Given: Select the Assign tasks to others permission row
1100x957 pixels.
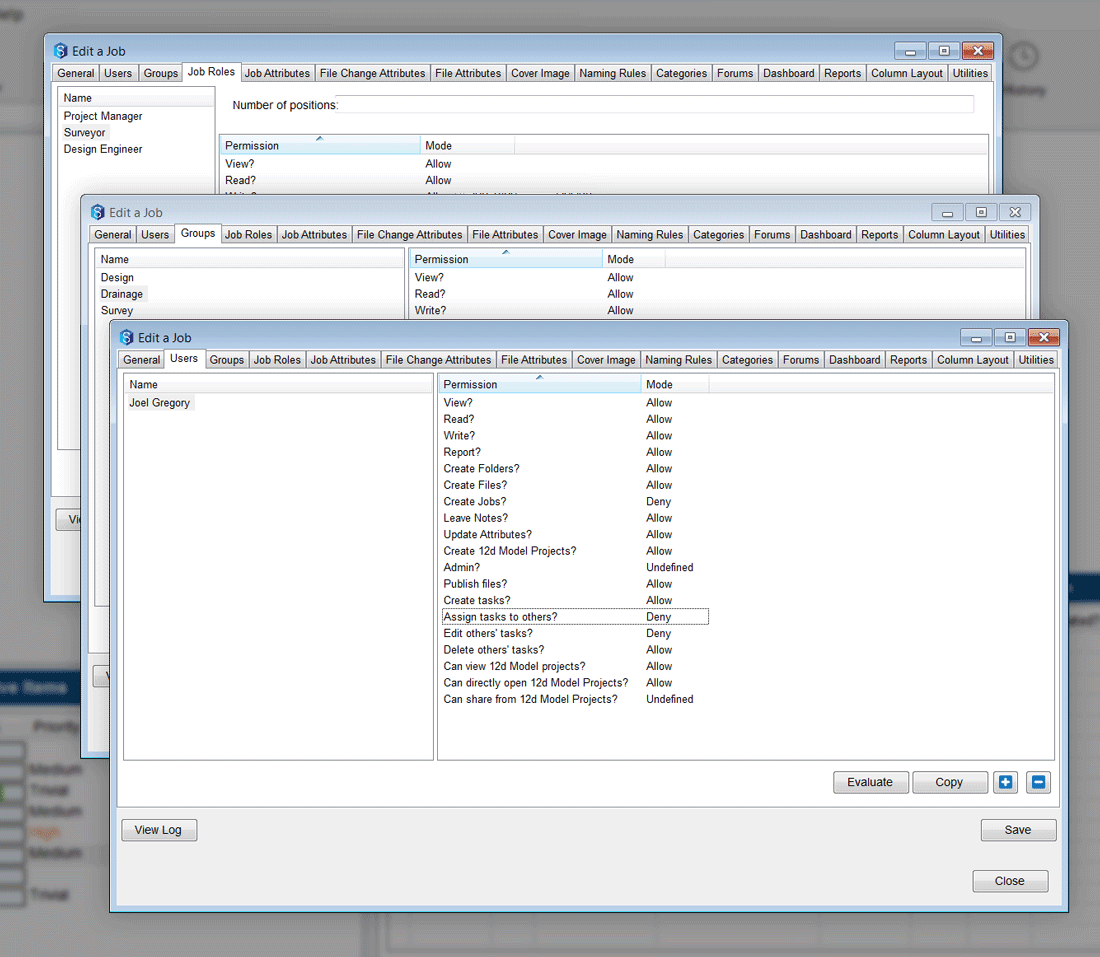Looking at the screenshot, I should click(500, 617).
